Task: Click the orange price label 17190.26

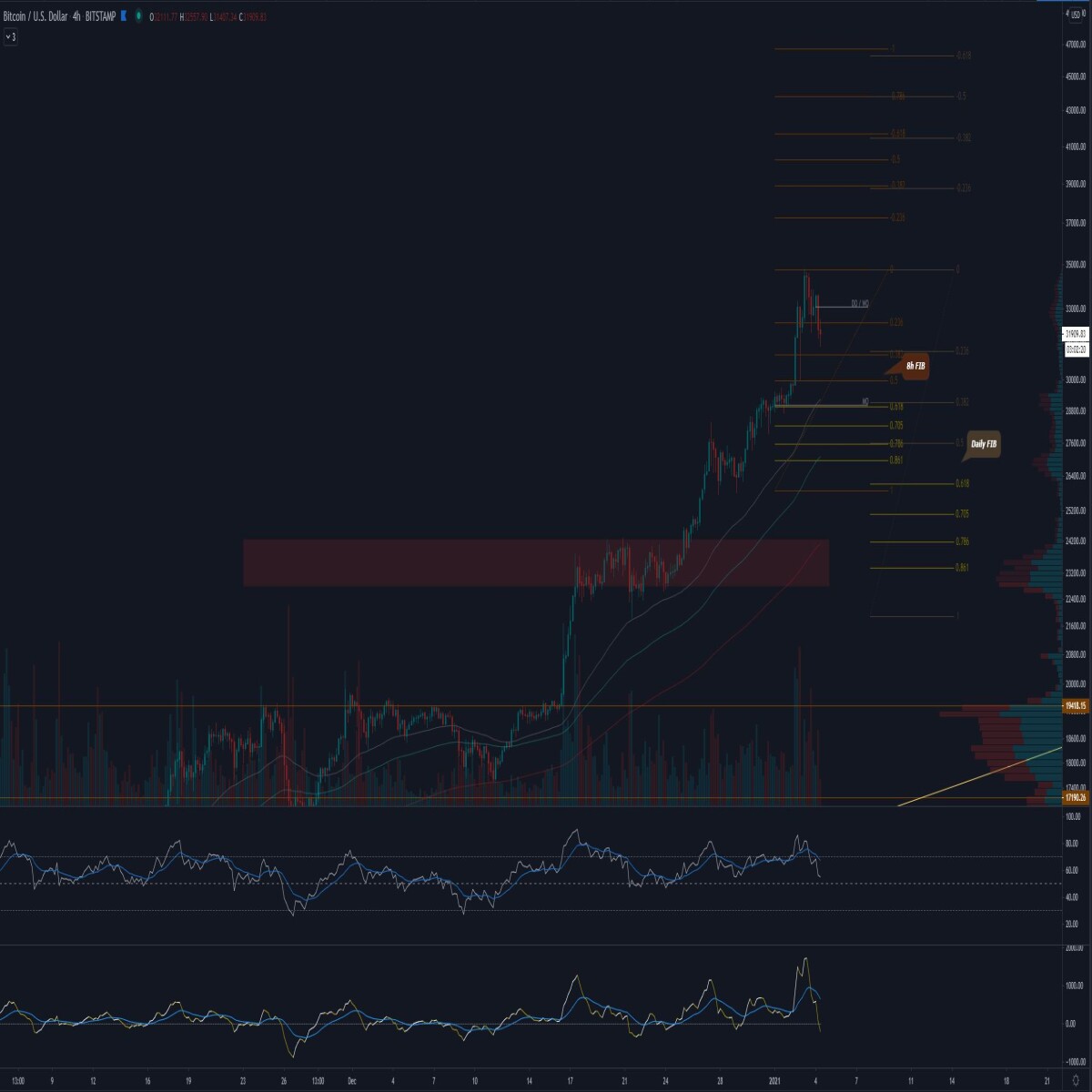Action: 1076,797
